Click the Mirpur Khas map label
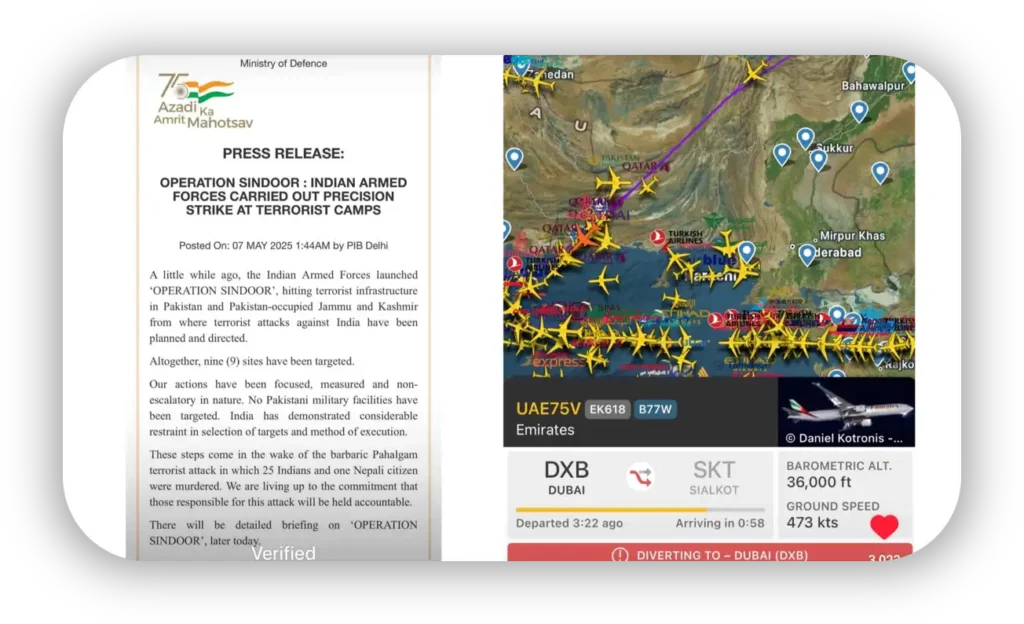The image size is (1024, 624). [x=852, y=236]
